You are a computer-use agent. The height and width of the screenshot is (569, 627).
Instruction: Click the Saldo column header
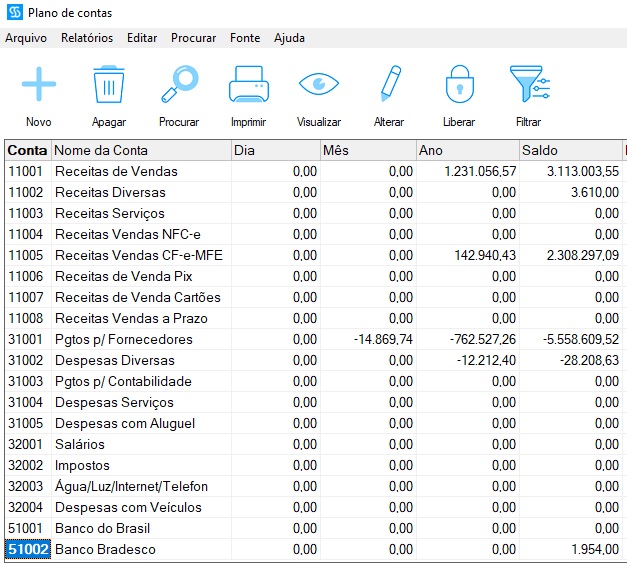pyautogui.click(x=568, y=150)
